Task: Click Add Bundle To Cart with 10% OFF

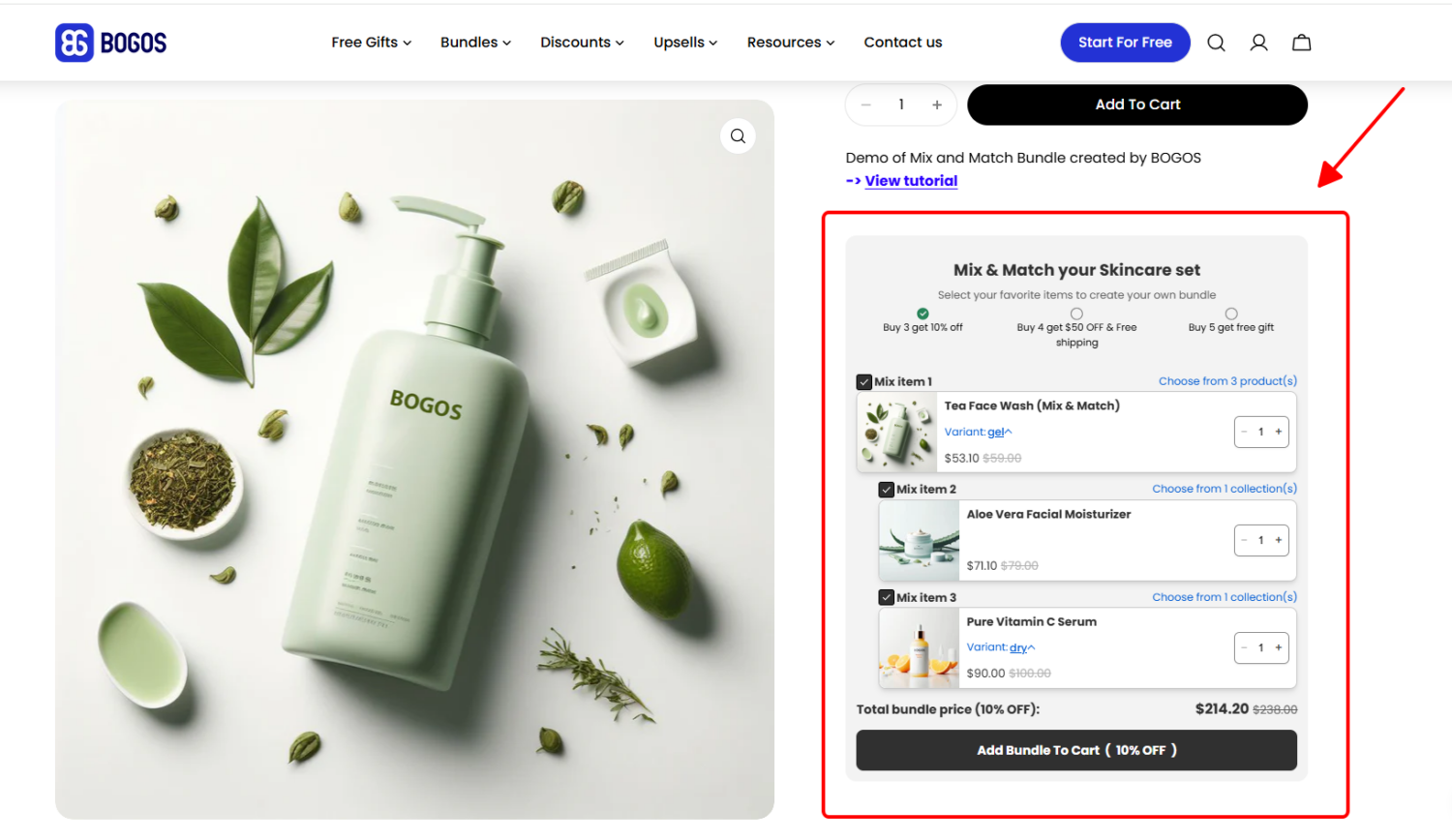Action: 1076,750
